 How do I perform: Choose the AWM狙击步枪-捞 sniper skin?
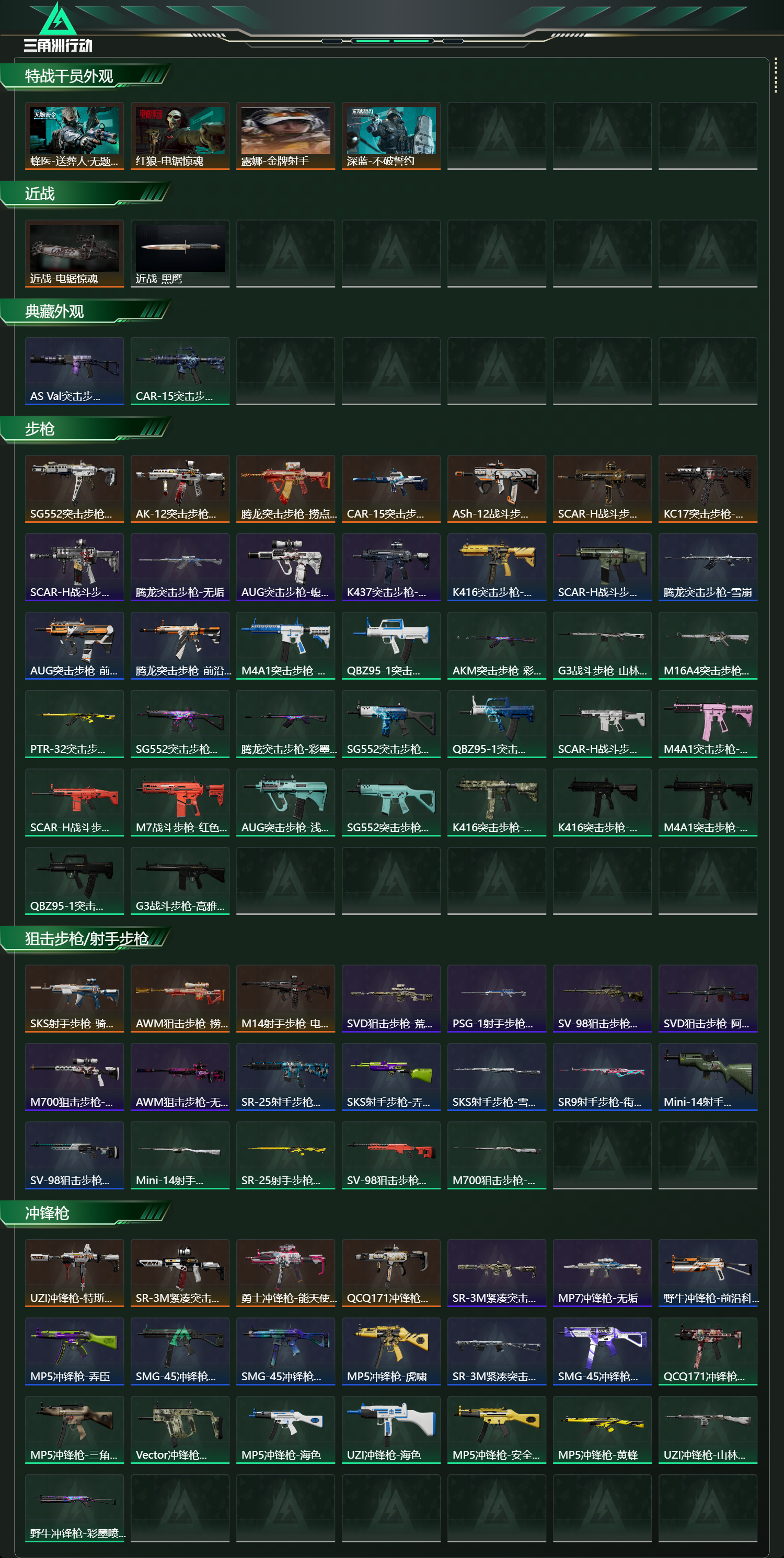180,998
